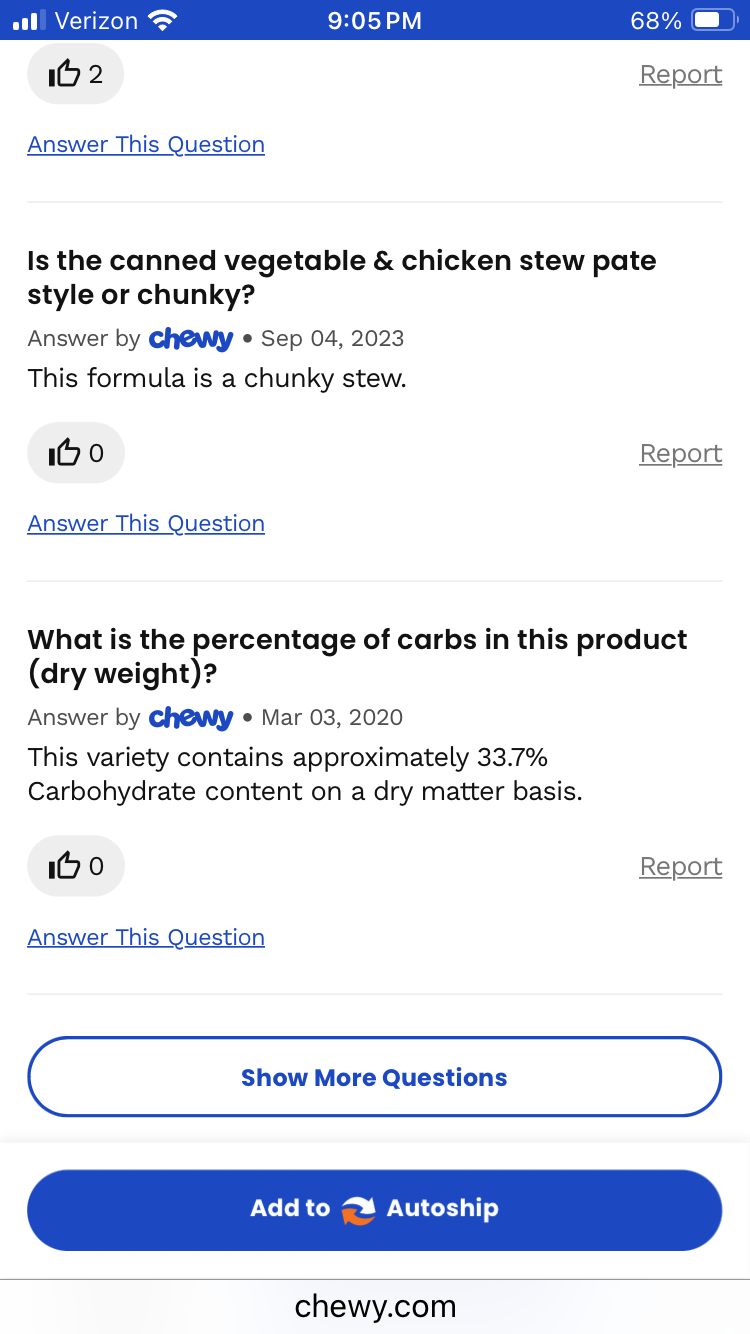This screenshot has width=750, height=1334.
Task: Thumbs-up the chunky stew answer
Action: pos(75,453)
